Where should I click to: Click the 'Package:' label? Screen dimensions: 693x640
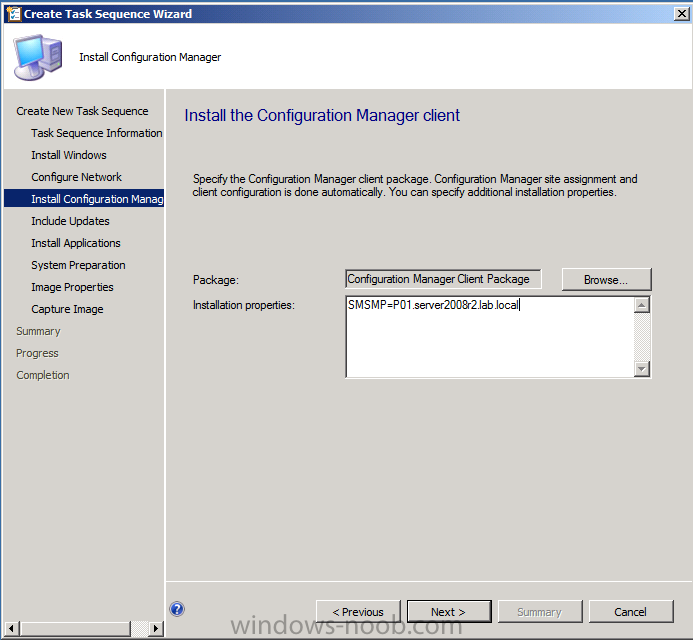click(x=216, y=280)
